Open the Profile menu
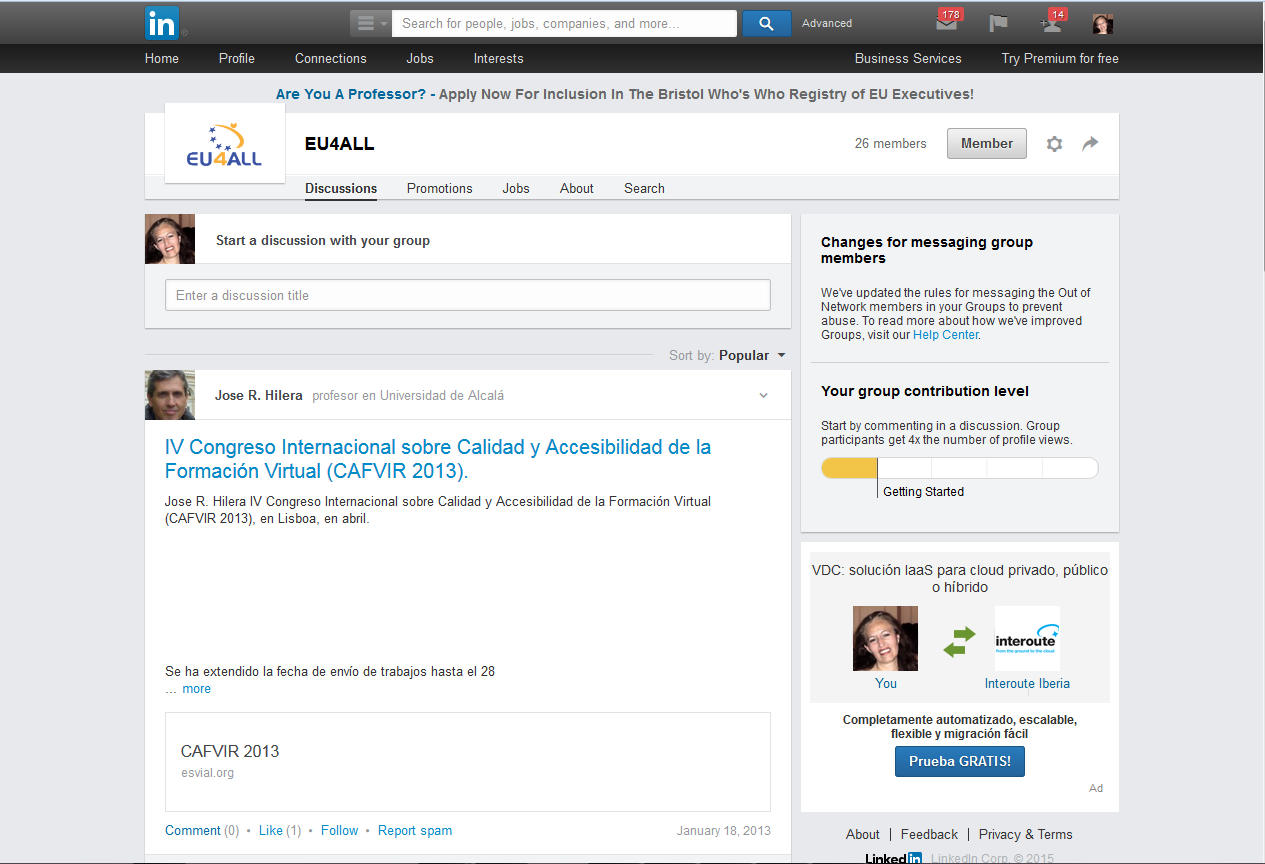Viewport: 1265px width, 864px height. tap(237, 58)
